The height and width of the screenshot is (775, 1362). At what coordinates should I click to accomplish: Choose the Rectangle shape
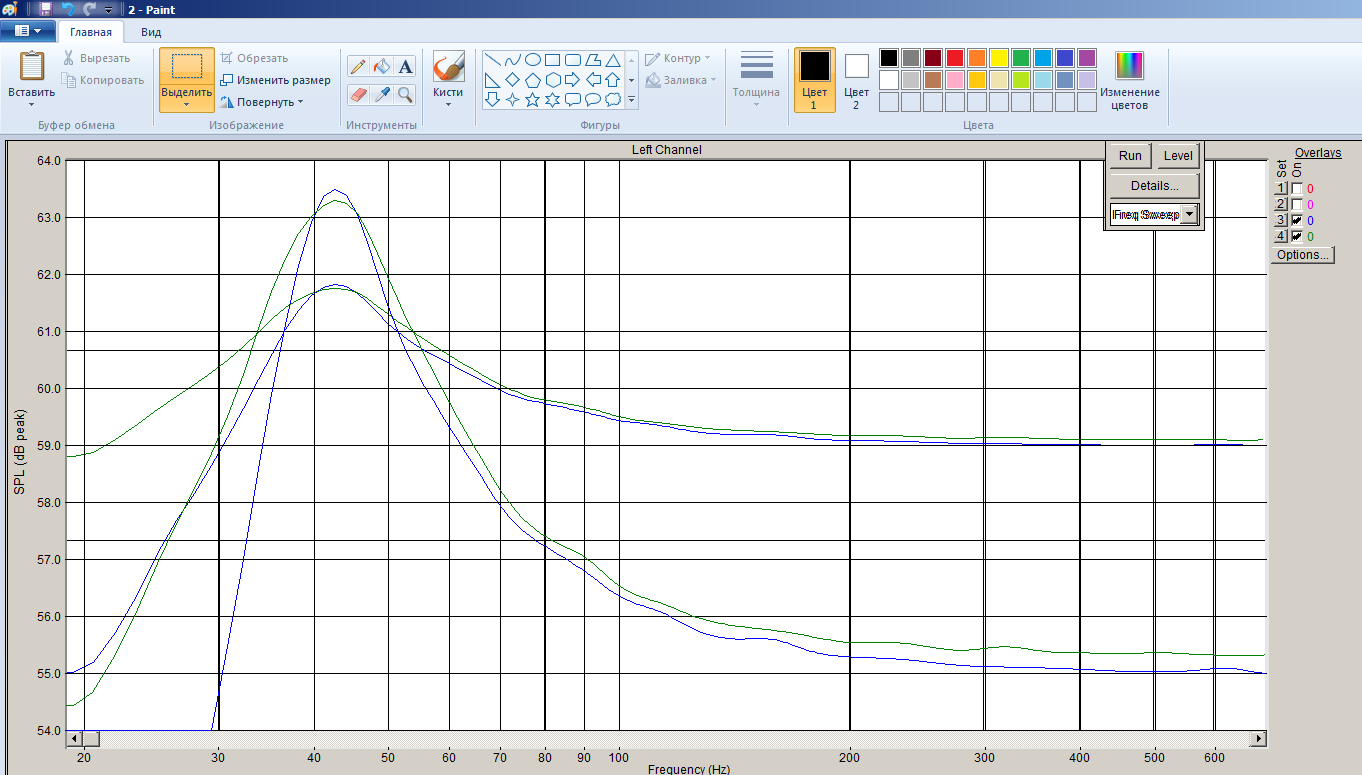tap(552, 60)
